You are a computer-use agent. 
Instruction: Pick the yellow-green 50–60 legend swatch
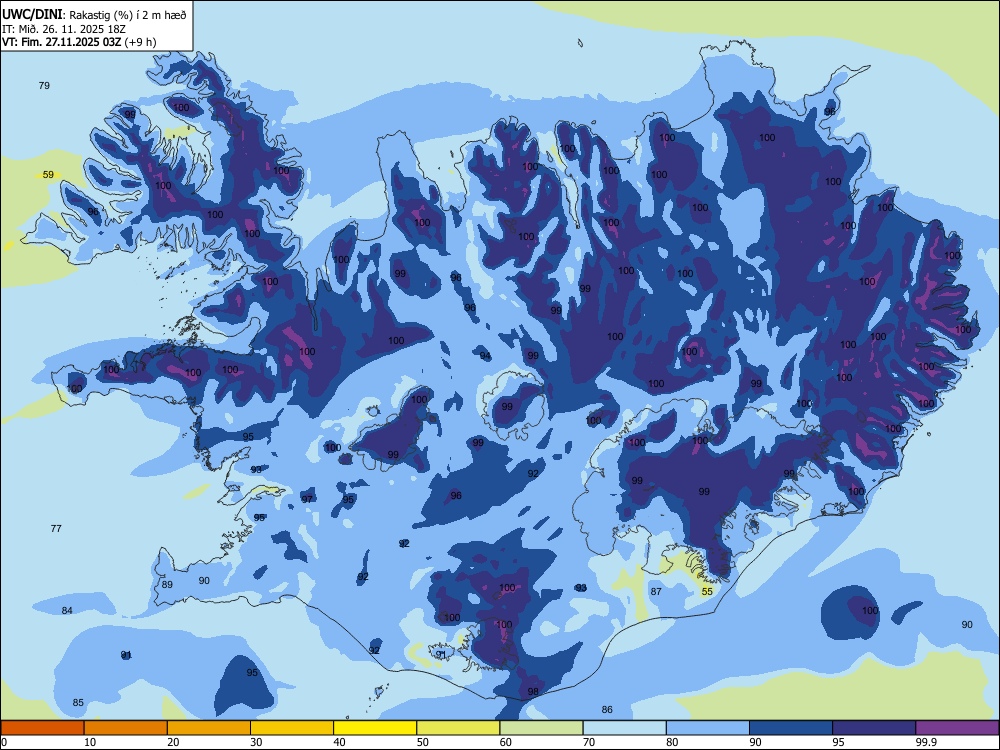(458, 728)
